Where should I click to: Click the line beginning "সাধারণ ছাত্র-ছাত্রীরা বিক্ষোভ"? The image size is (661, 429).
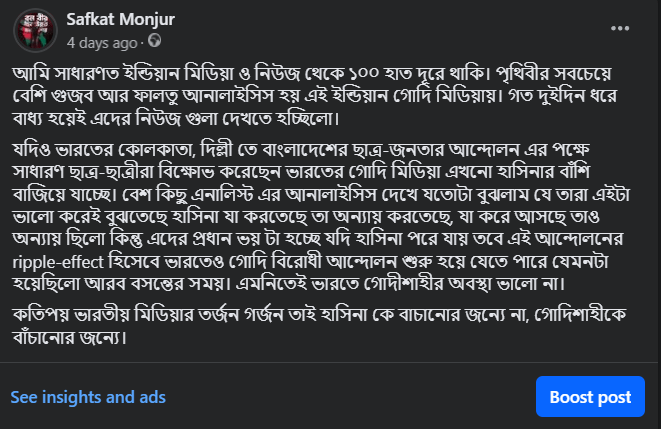pyautogui.click(x=250, y=168)
